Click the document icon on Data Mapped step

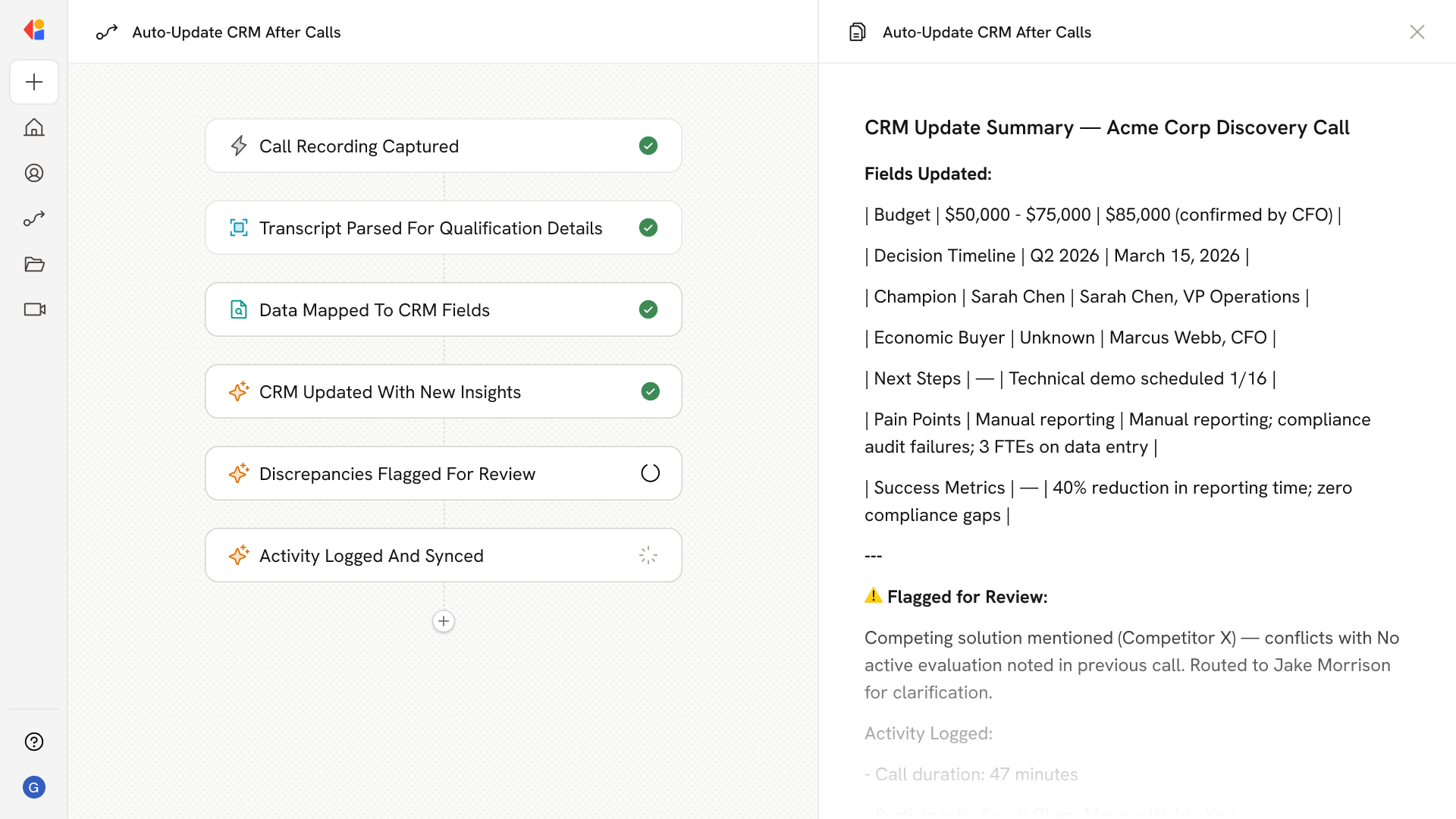click(x=239, y=309)
